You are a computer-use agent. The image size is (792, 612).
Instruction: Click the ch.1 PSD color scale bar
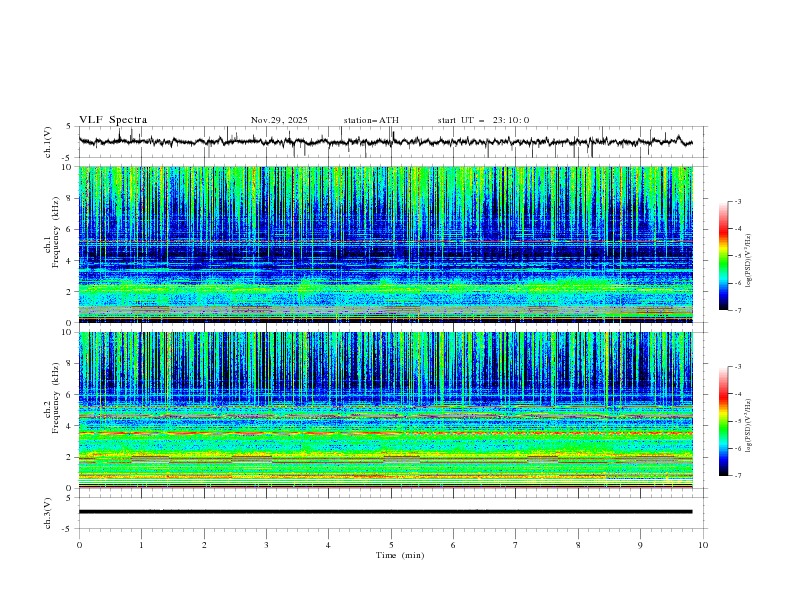pos(723,255)
